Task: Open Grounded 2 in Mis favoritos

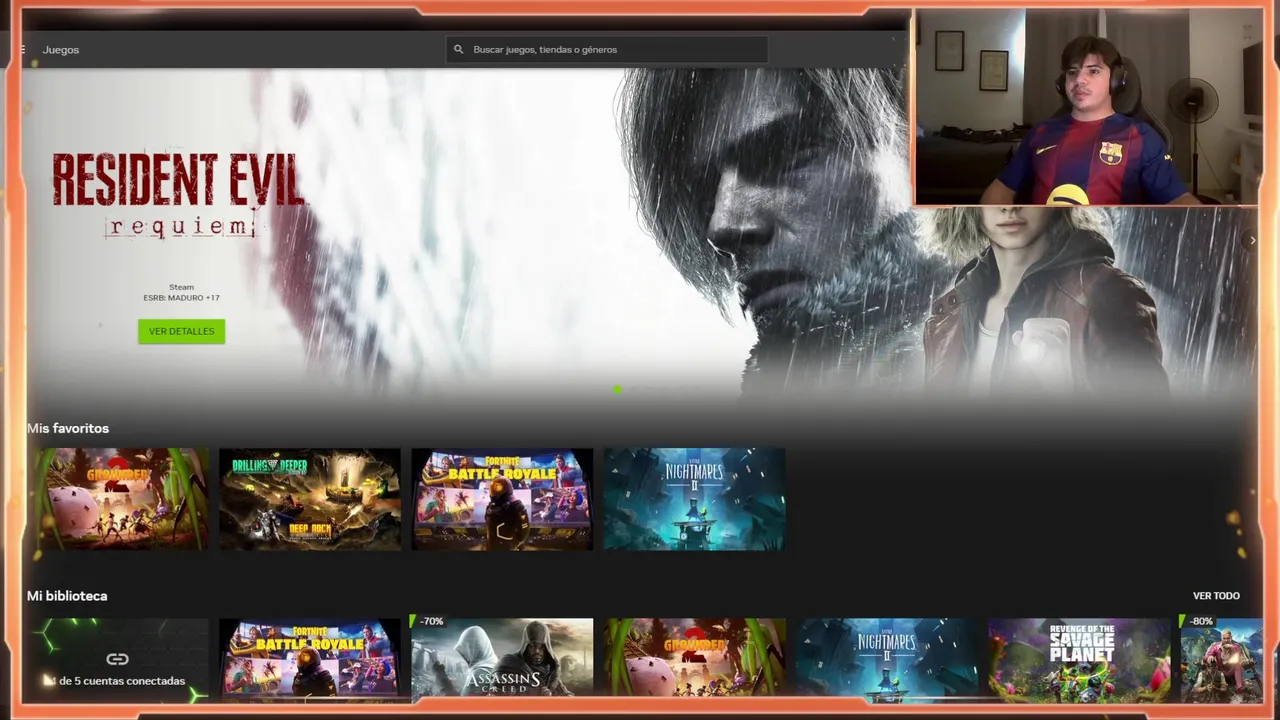Action: 118,499
